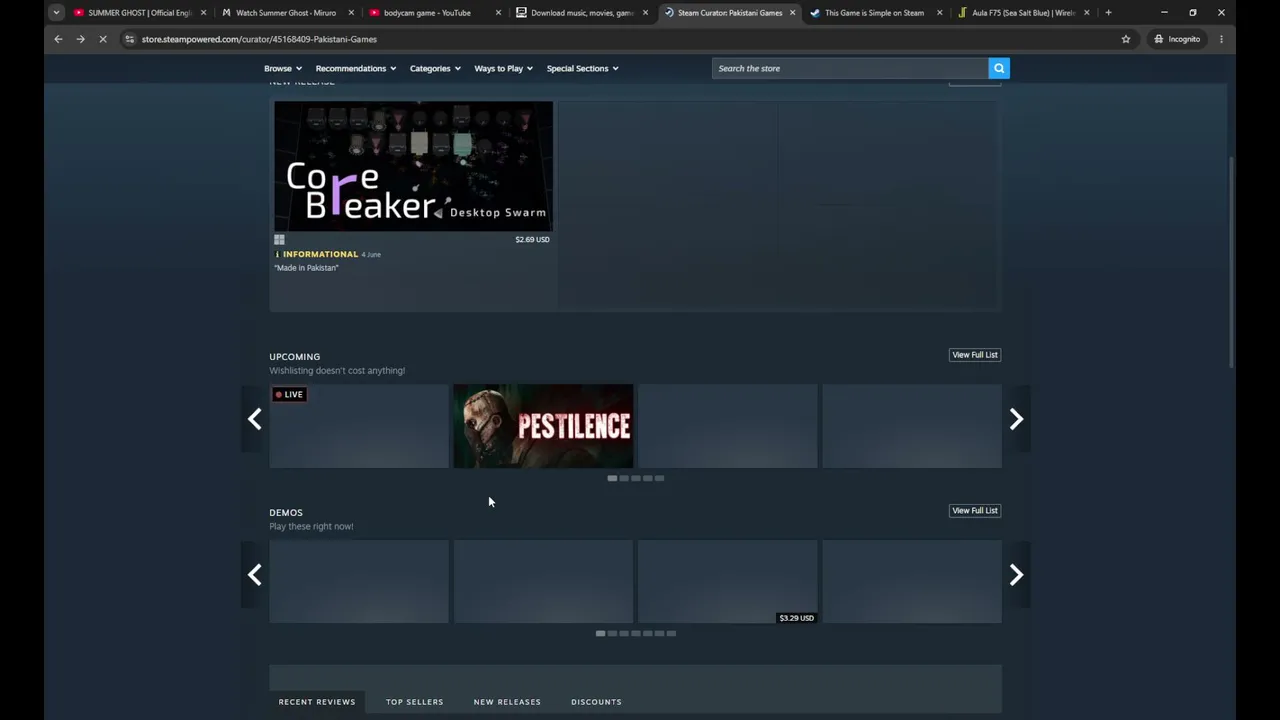Open the Chrome three-dot menu
The height and width of the screenshot is (720, 1280).
pyautogui.click(x=1221, y=39)
